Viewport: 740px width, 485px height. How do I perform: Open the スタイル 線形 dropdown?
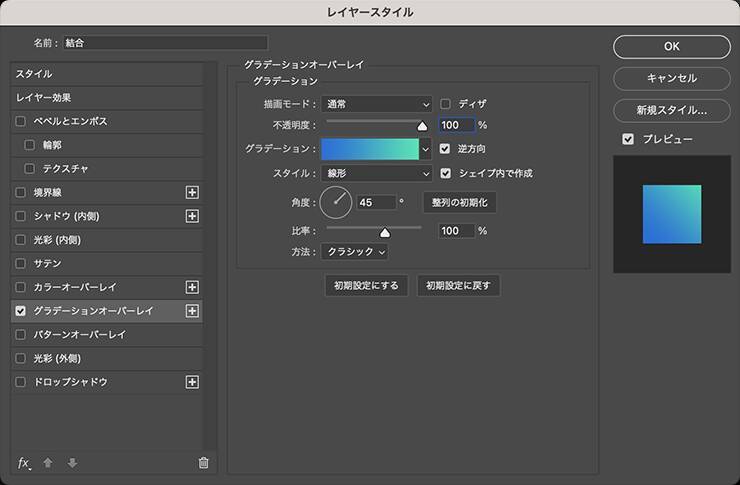(x=377, y=173)
